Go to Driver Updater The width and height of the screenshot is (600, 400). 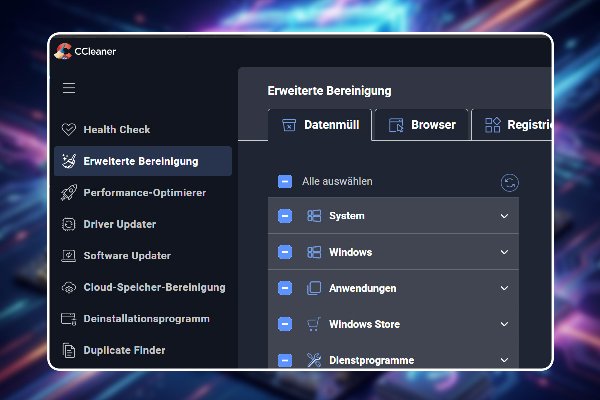143,224
